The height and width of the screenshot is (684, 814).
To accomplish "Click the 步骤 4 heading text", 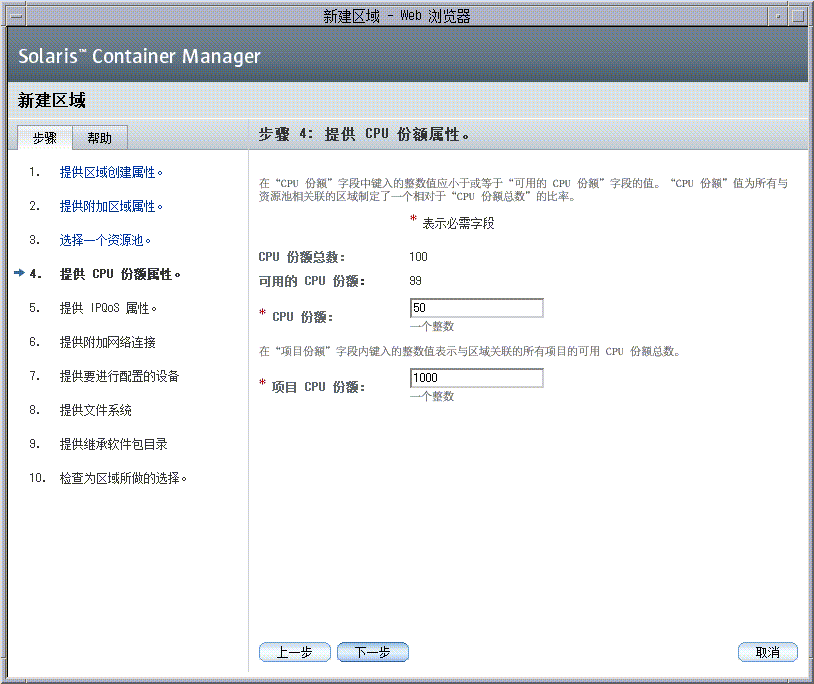I will coord(364,134).
